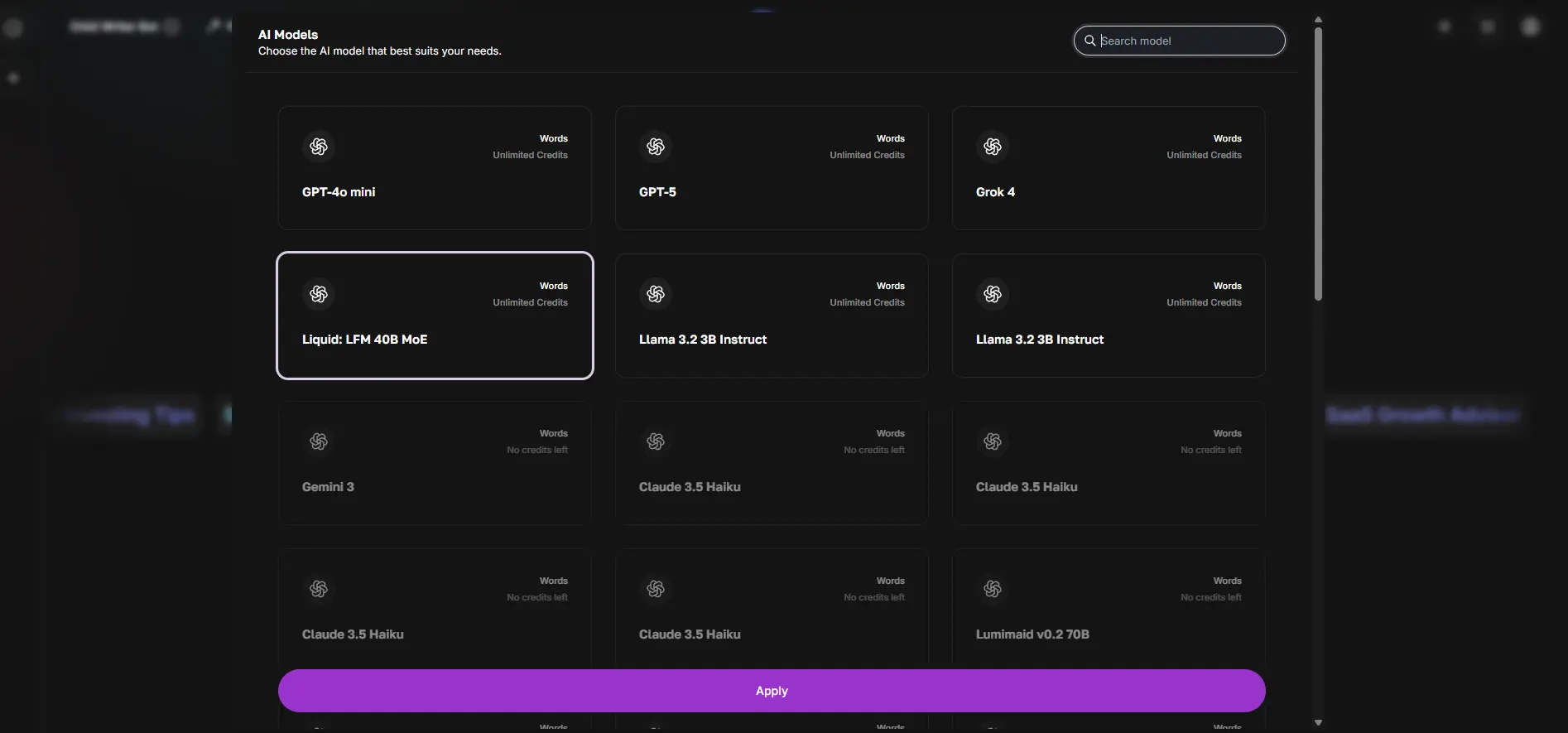Click the model list scrollbar thumb
Image resolution: width=1568 pixels, height=733 pixels.
(1318, 164)
